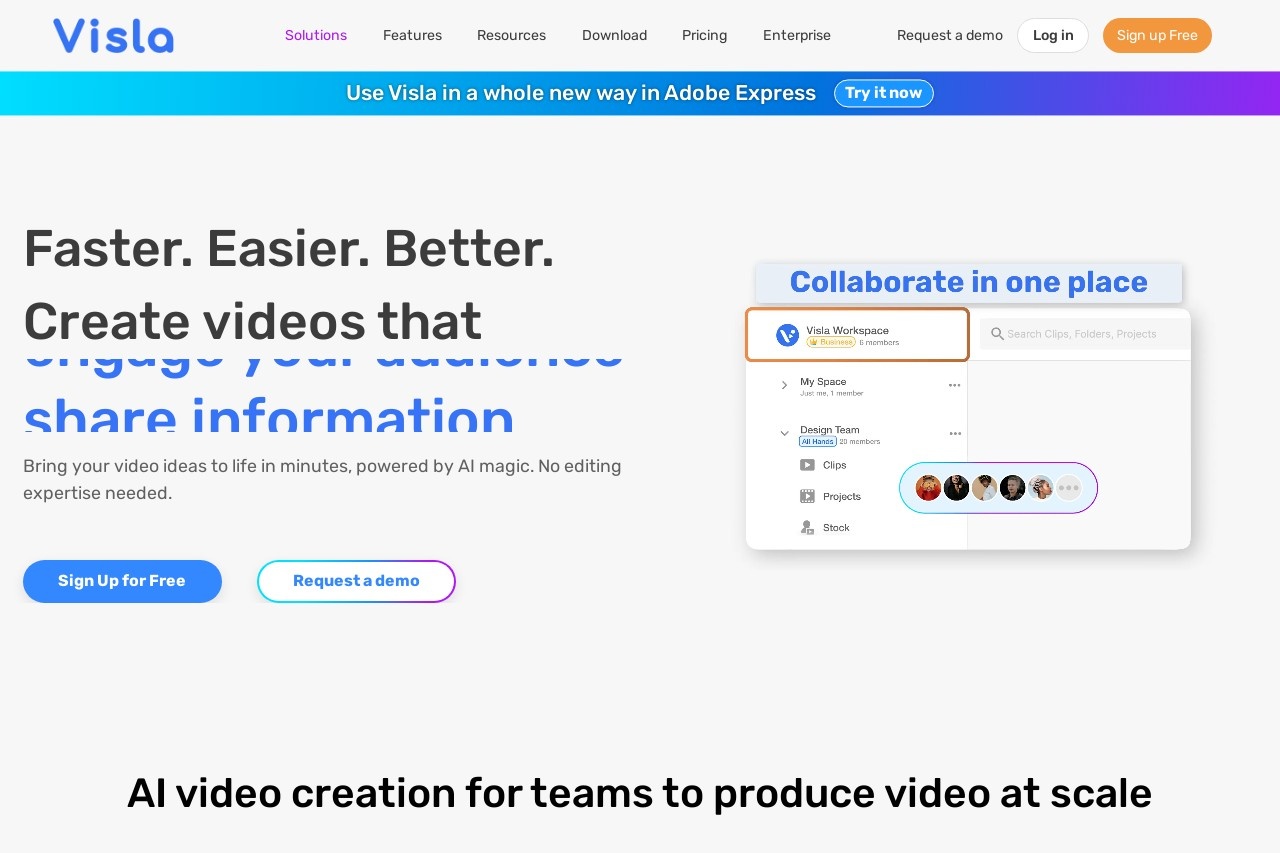1280x853 pixels.
Task: Collapse the Design Team chevron
Action: pyautogui.click(x=784, y=434)
